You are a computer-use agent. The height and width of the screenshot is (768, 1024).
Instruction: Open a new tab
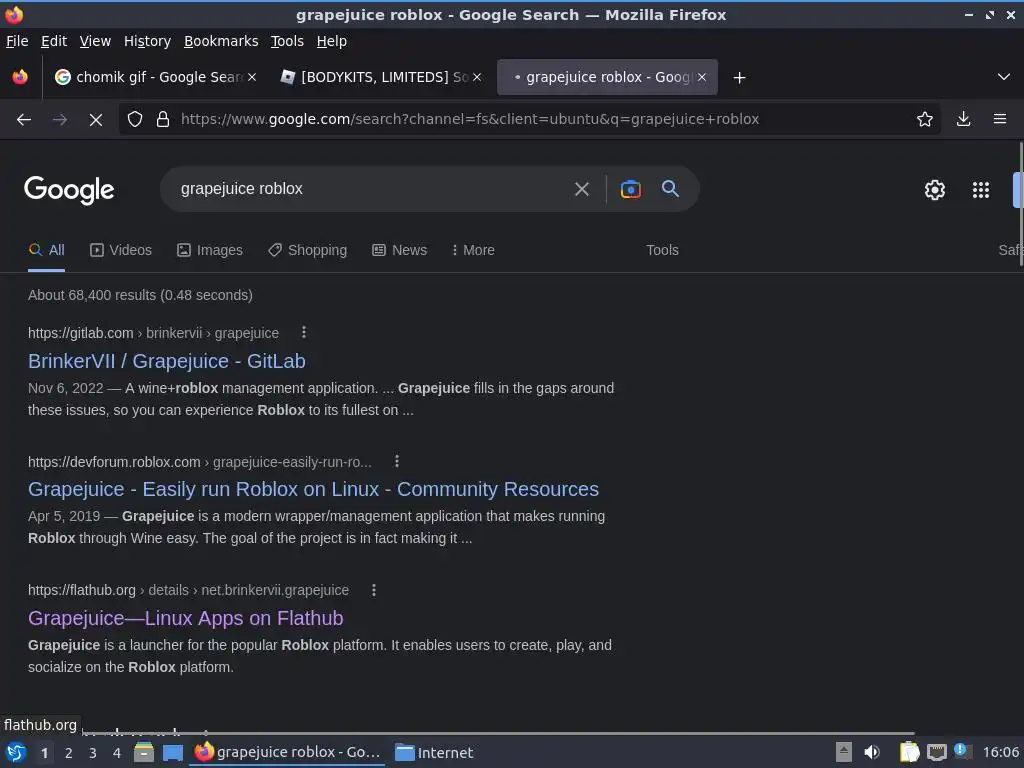click(739, 78)
